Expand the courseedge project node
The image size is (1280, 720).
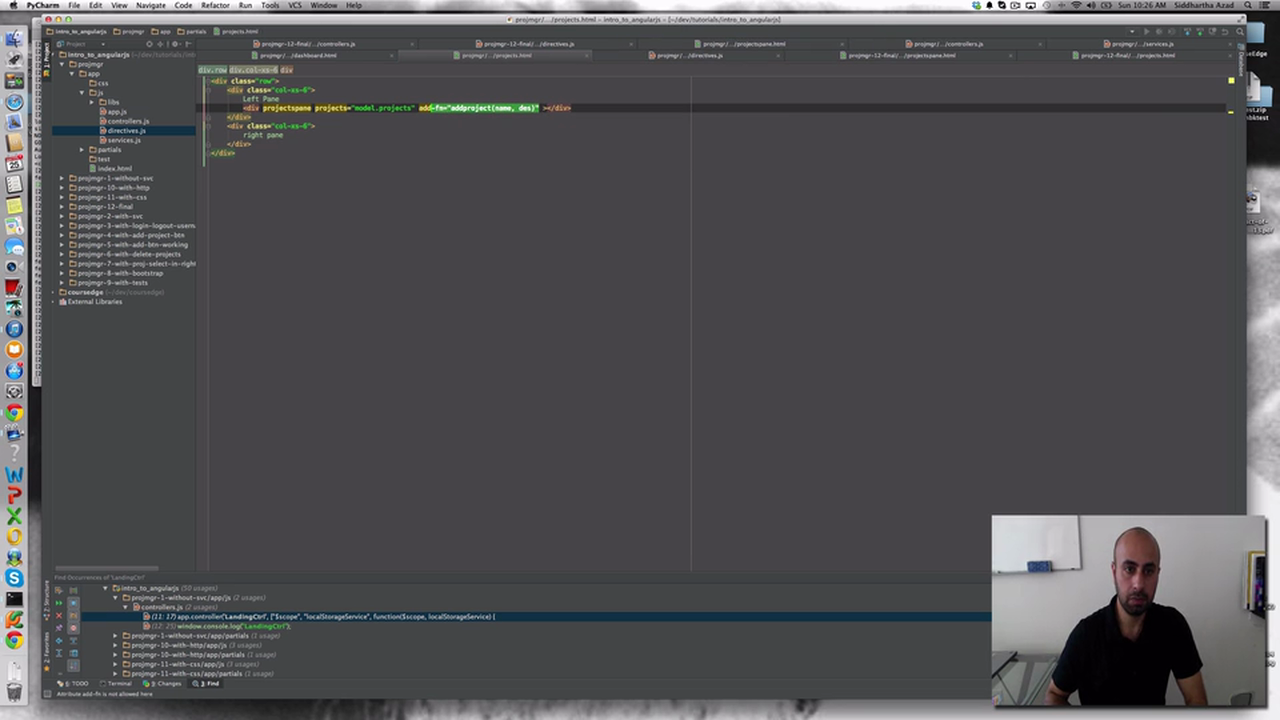(x=53, y=292)
